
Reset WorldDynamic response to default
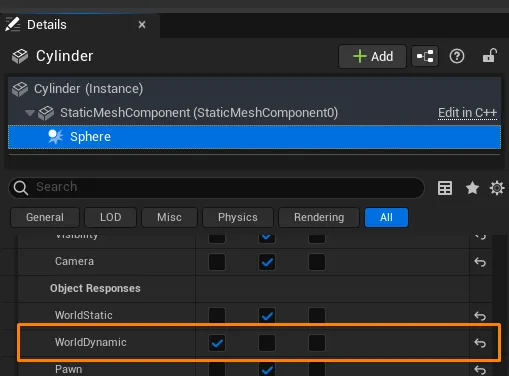tap(480, 343)
